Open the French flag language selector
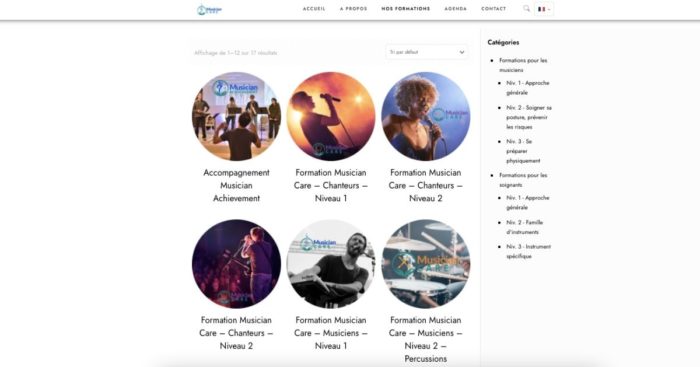This screenshot has width=700, height=367. (x=544, y=9)
